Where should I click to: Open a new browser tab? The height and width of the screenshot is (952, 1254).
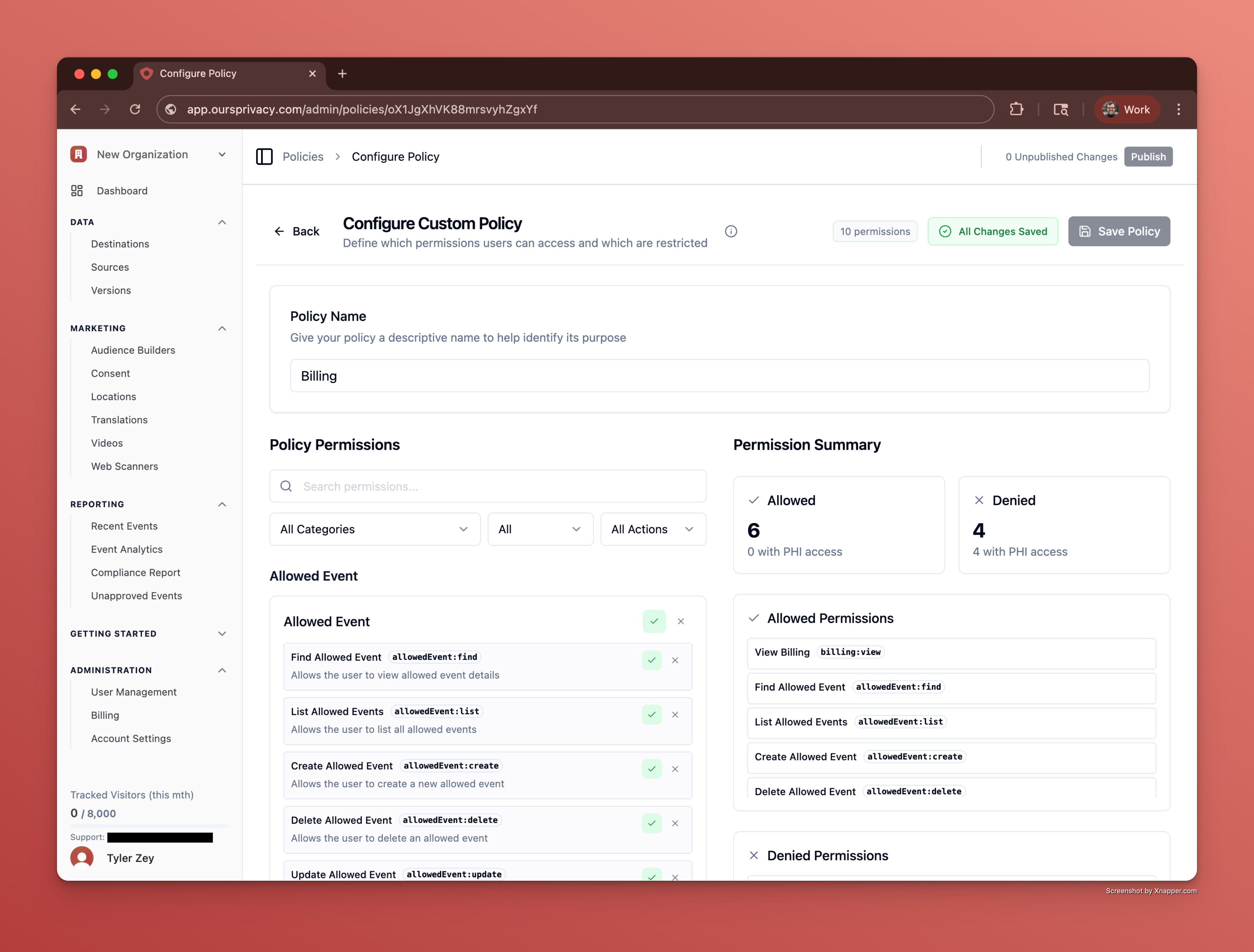(342, 74)
